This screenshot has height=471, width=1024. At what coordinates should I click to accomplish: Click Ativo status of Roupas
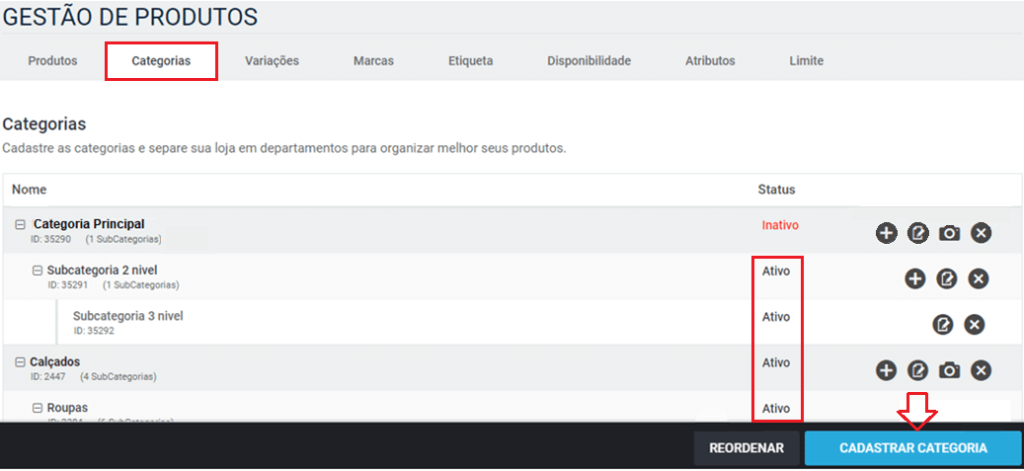776,409
